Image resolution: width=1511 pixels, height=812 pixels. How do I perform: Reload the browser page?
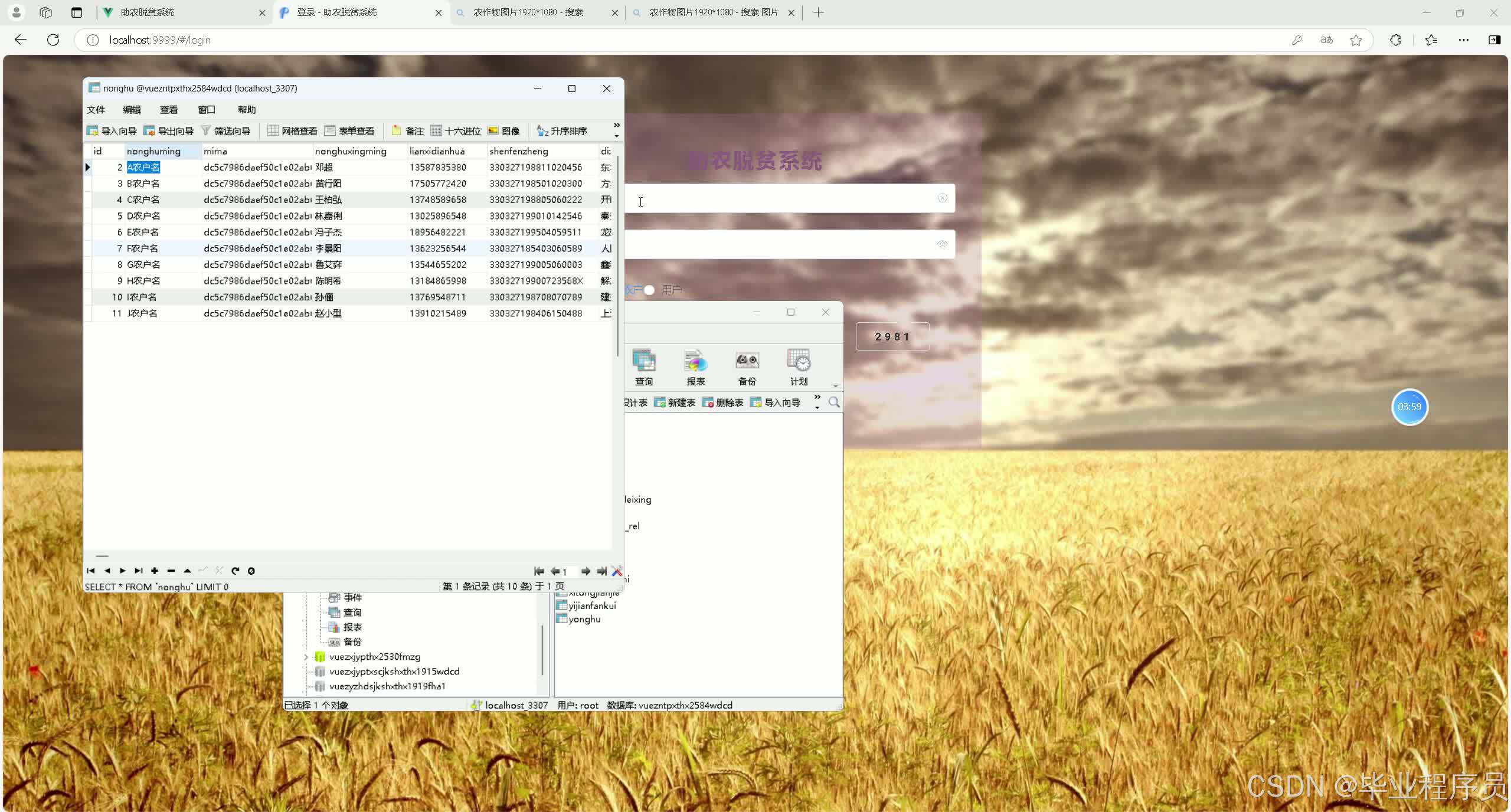(53, 40)
